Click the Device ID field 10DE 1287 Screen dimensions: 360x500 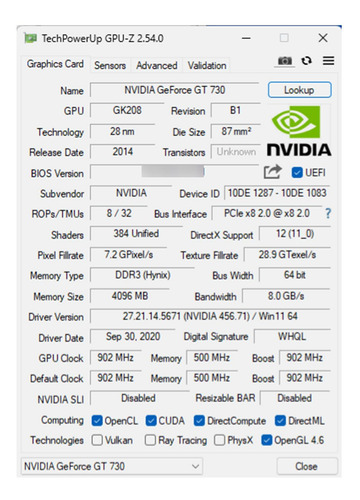[x=277, y=193]
